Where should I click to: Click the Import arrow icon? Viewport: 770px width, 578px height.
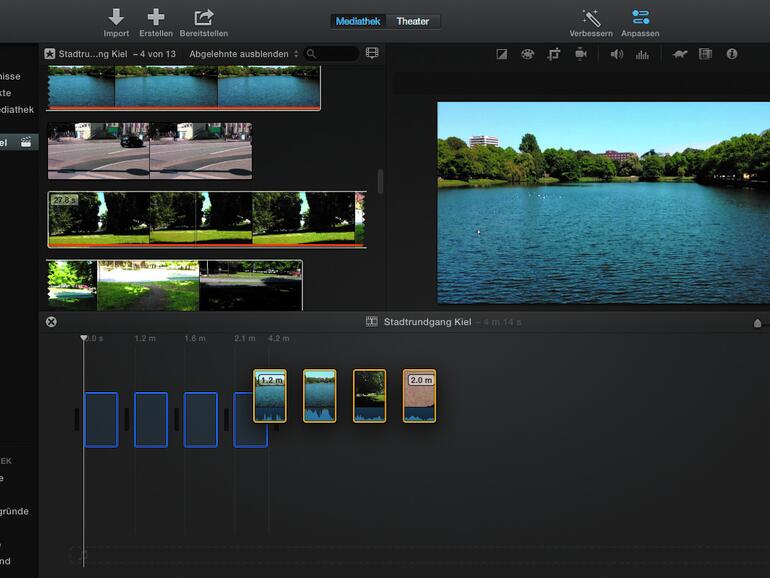116,17
